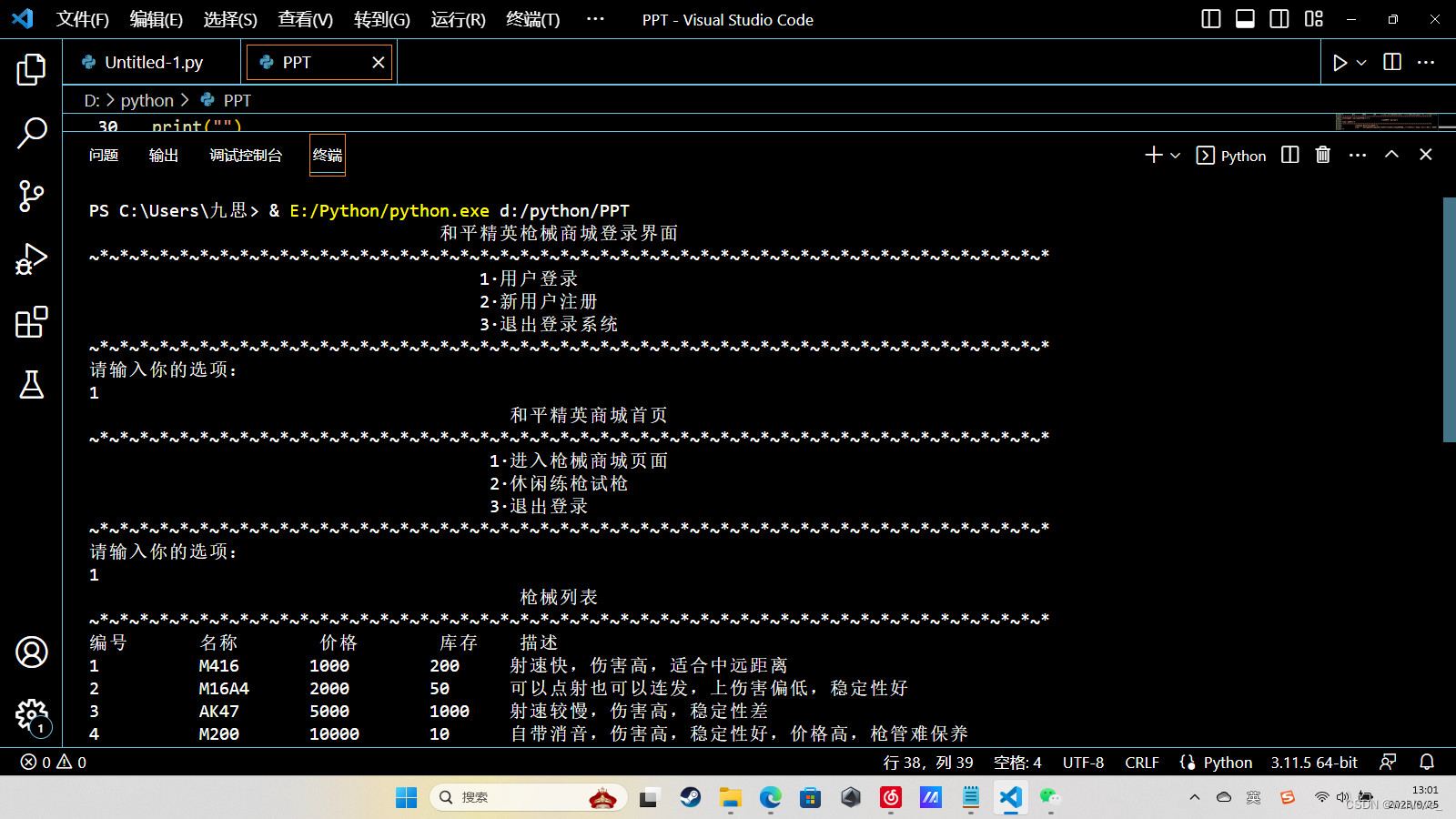This screenshot has width=1456, height=819.
Task: Click line and column status 行 38, 列 39
Action: pyautogui.click(x=928, y=763)
